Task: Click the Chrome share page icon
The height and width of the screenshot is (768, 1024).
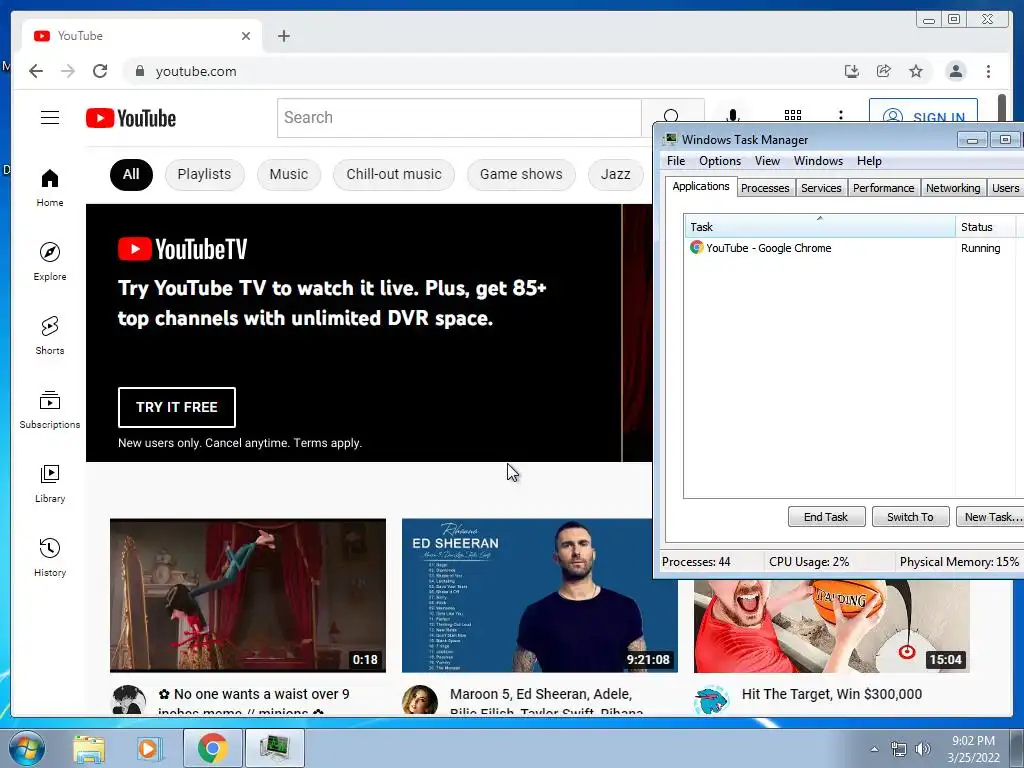Action: click(x=884, y=71)
